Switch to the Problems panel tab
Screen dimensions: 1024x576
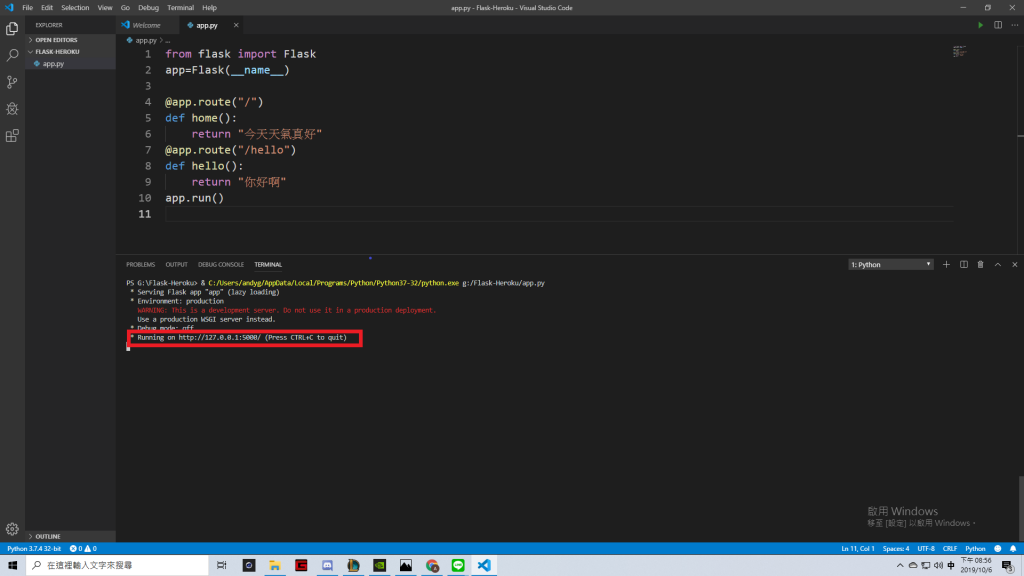click(x=140, y=264)
